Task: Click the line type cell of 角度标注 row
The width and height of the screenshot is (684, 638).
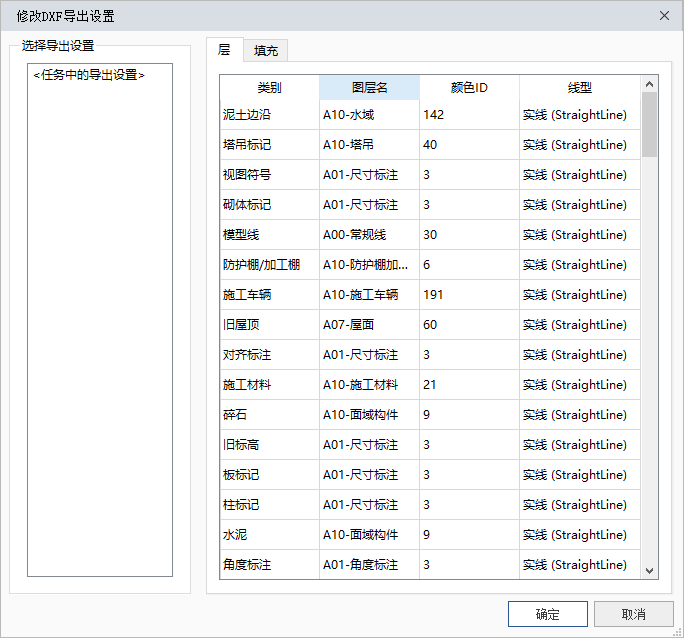Action: [580, 565]
